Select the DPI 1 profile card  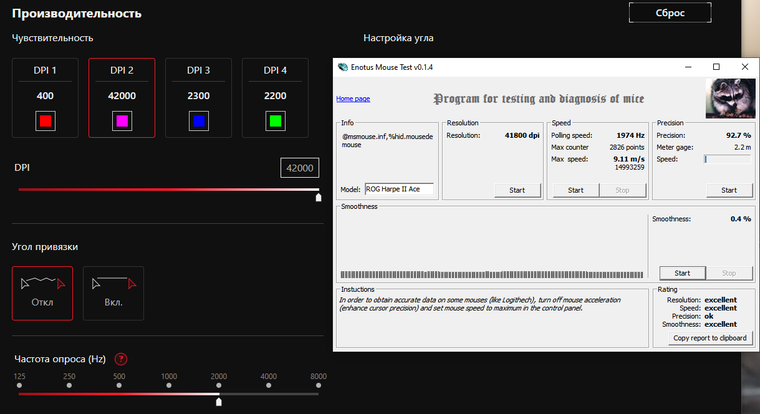(45, 98)
